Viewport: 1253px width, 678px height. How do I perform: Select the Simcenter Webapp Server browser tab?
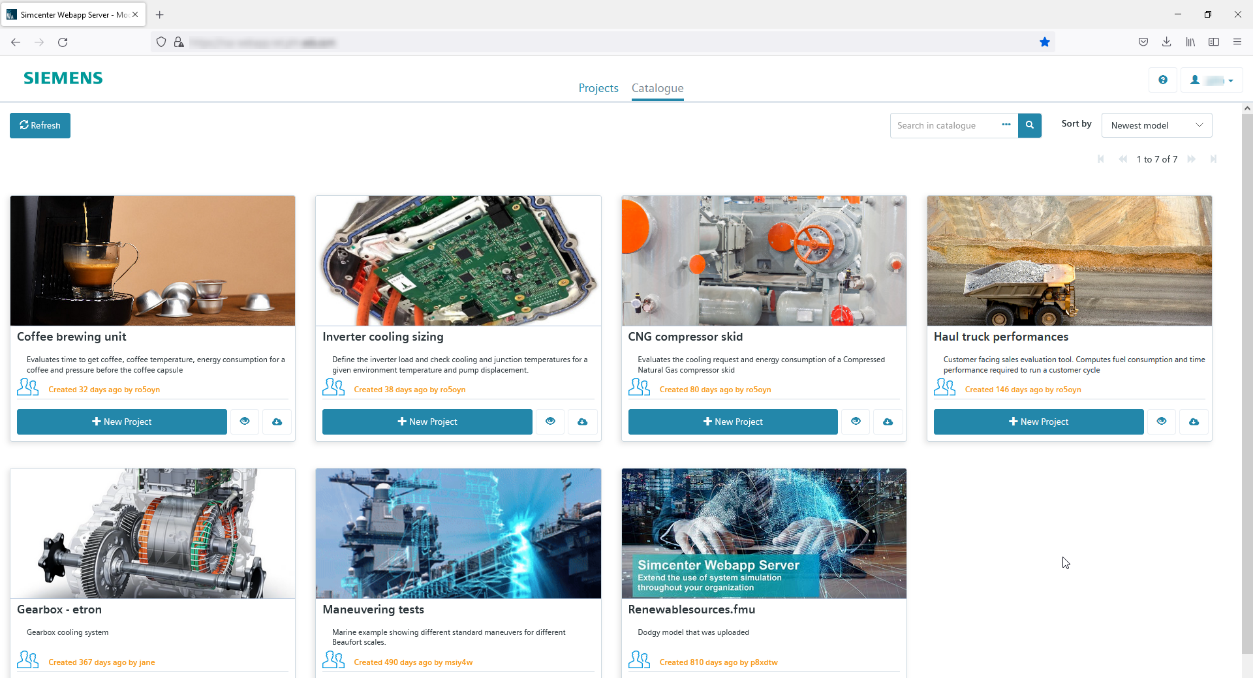click(x=72, y=15)
